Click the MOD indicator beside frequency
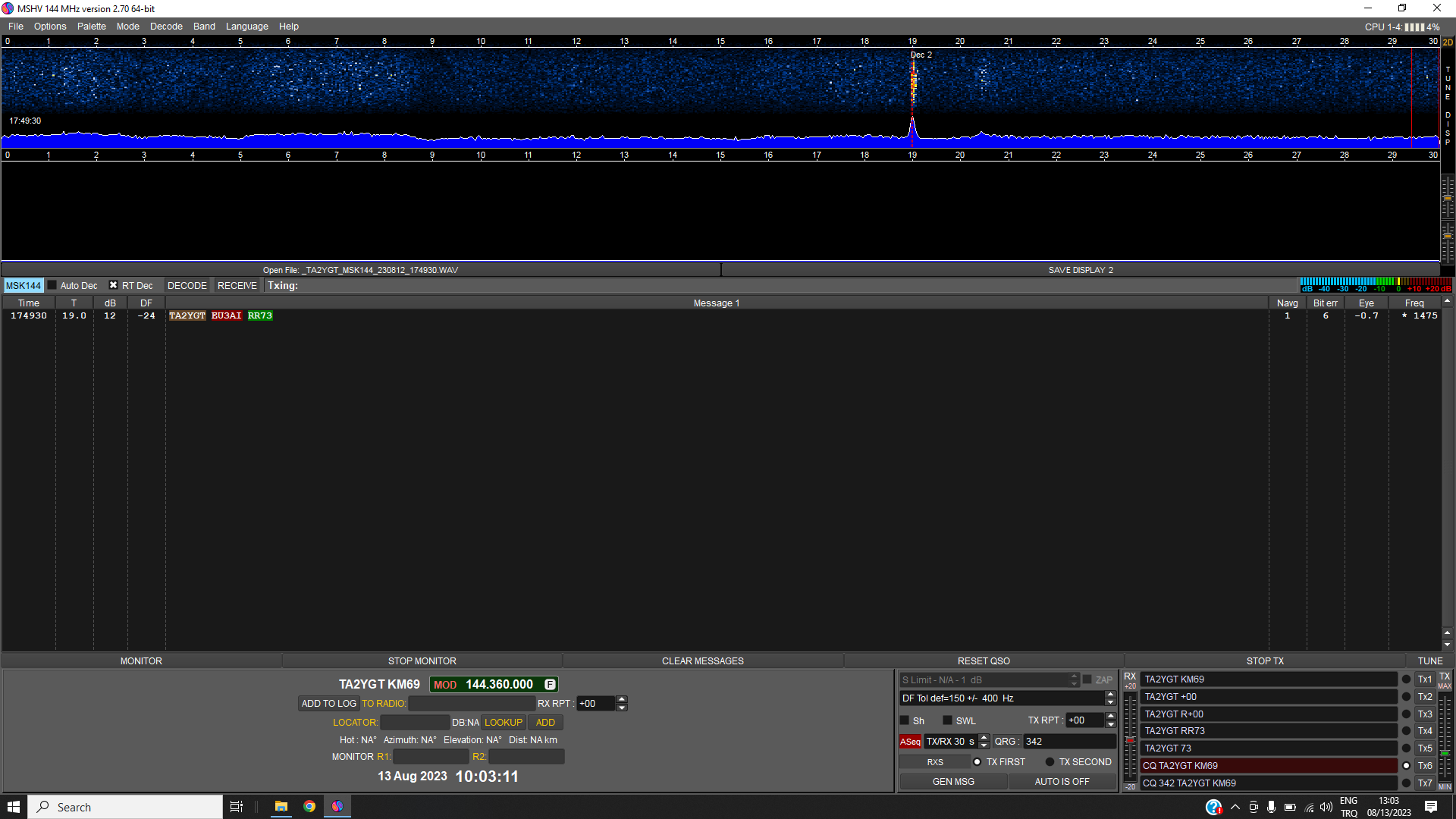 coord(445,685)
